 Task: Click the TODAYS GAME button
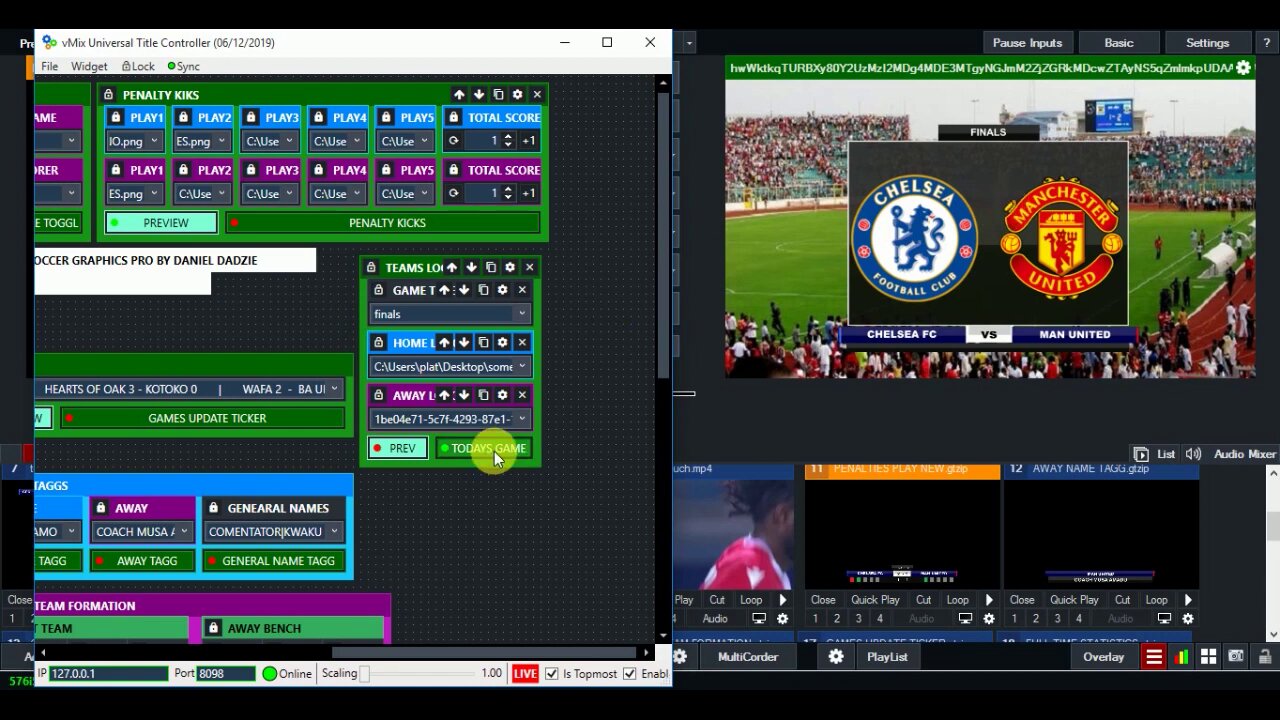(x=485, y=448)
